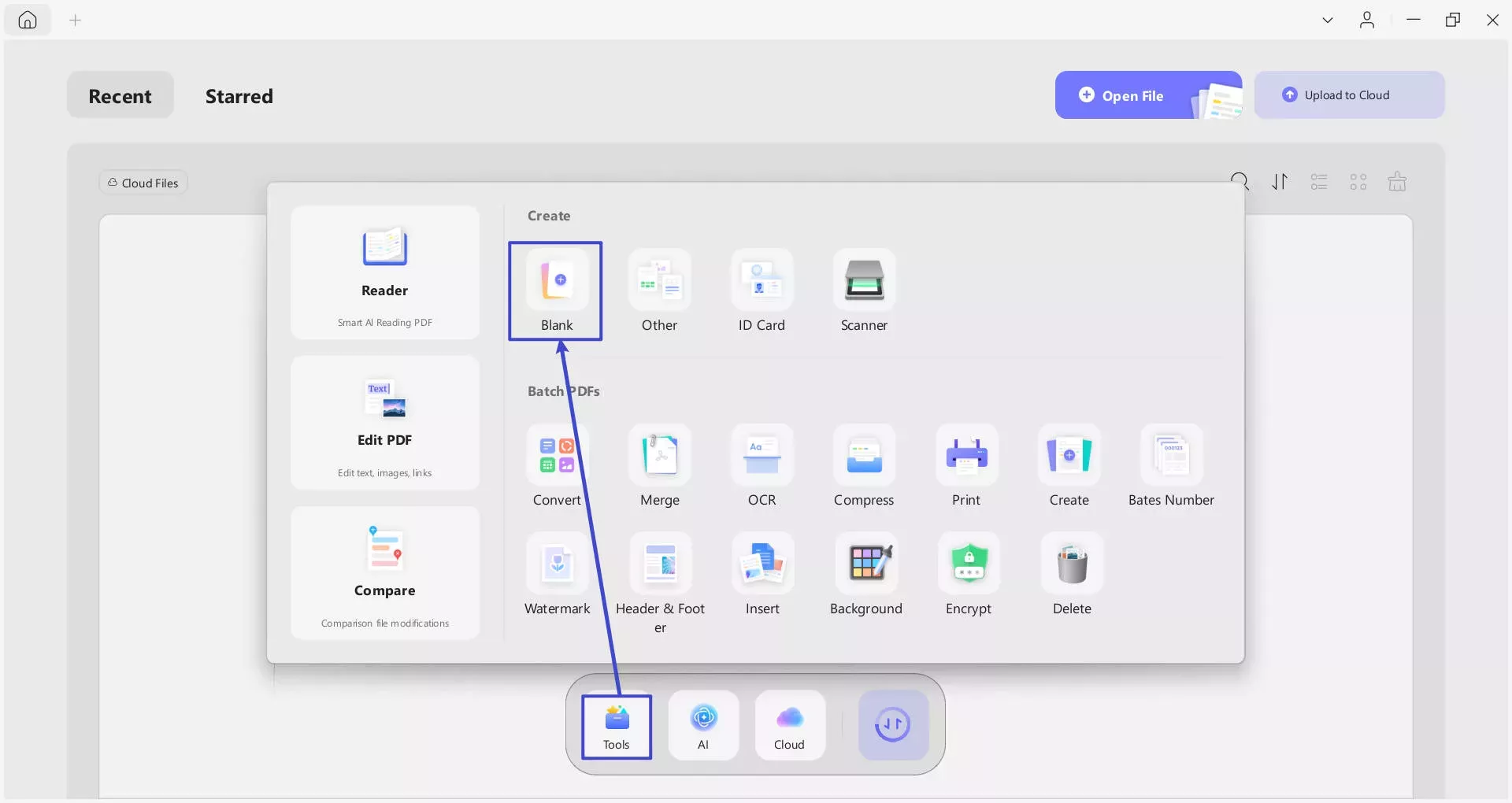The image size is (1512, 803).
Task: Toggle the sort order of recent files
Action: click(1279, 181)
